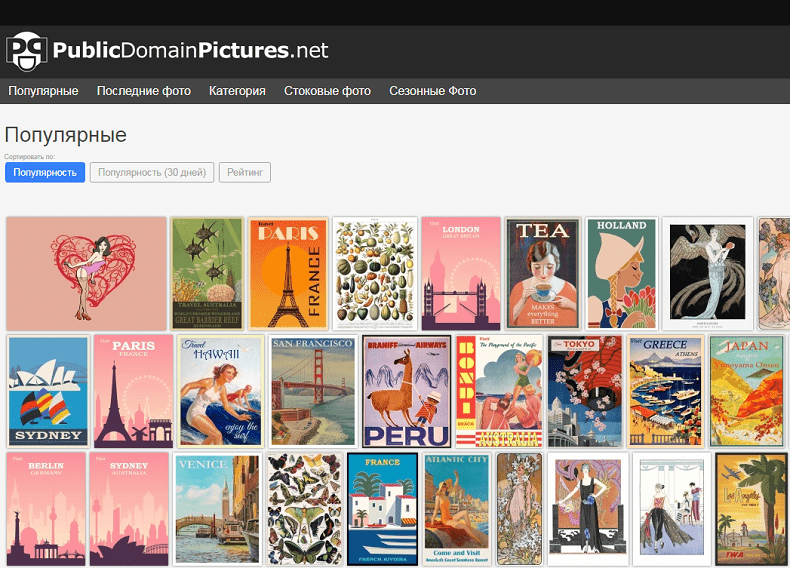The width and height of the screenshot is (790, 568).
Task: Open the San Francisco Golden Gate poster
Action: pos(313,391)
